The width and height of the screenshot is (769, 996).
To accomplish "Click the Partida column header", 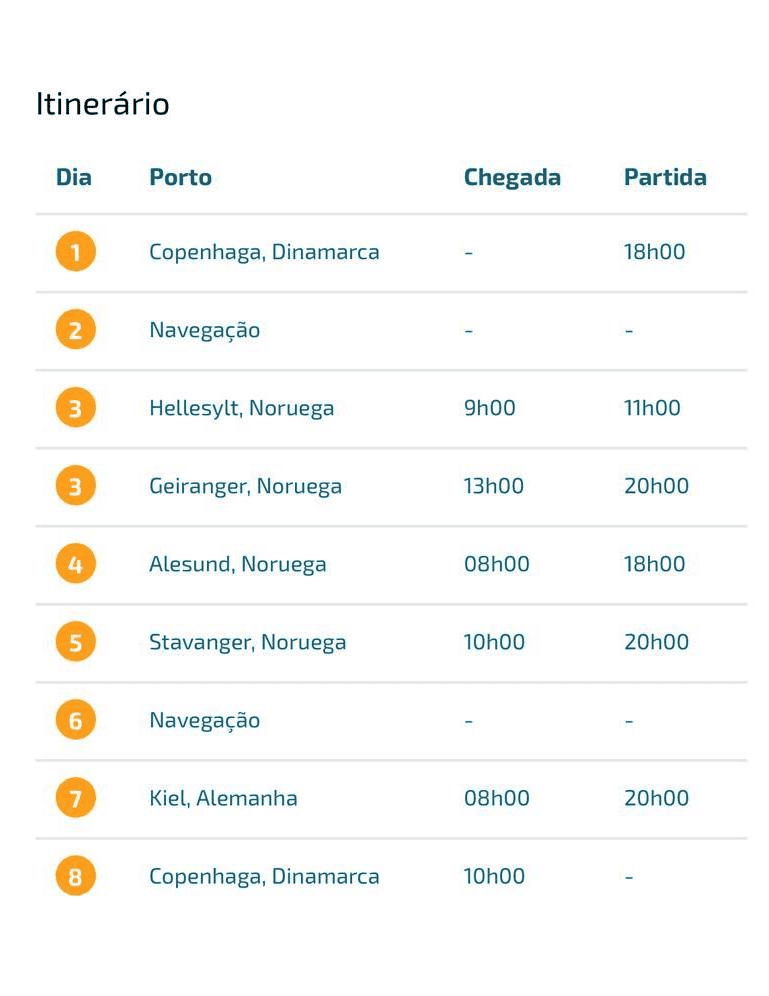I will (665, 177).
